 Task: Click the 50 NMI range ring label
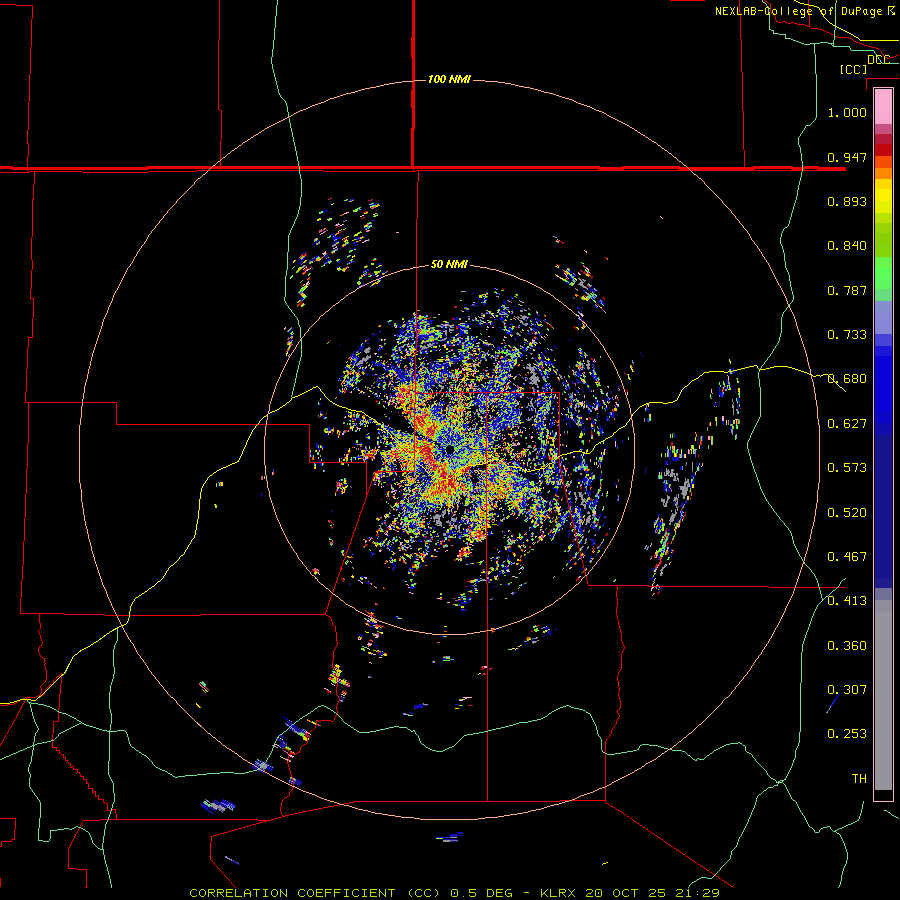click(449, 264)
